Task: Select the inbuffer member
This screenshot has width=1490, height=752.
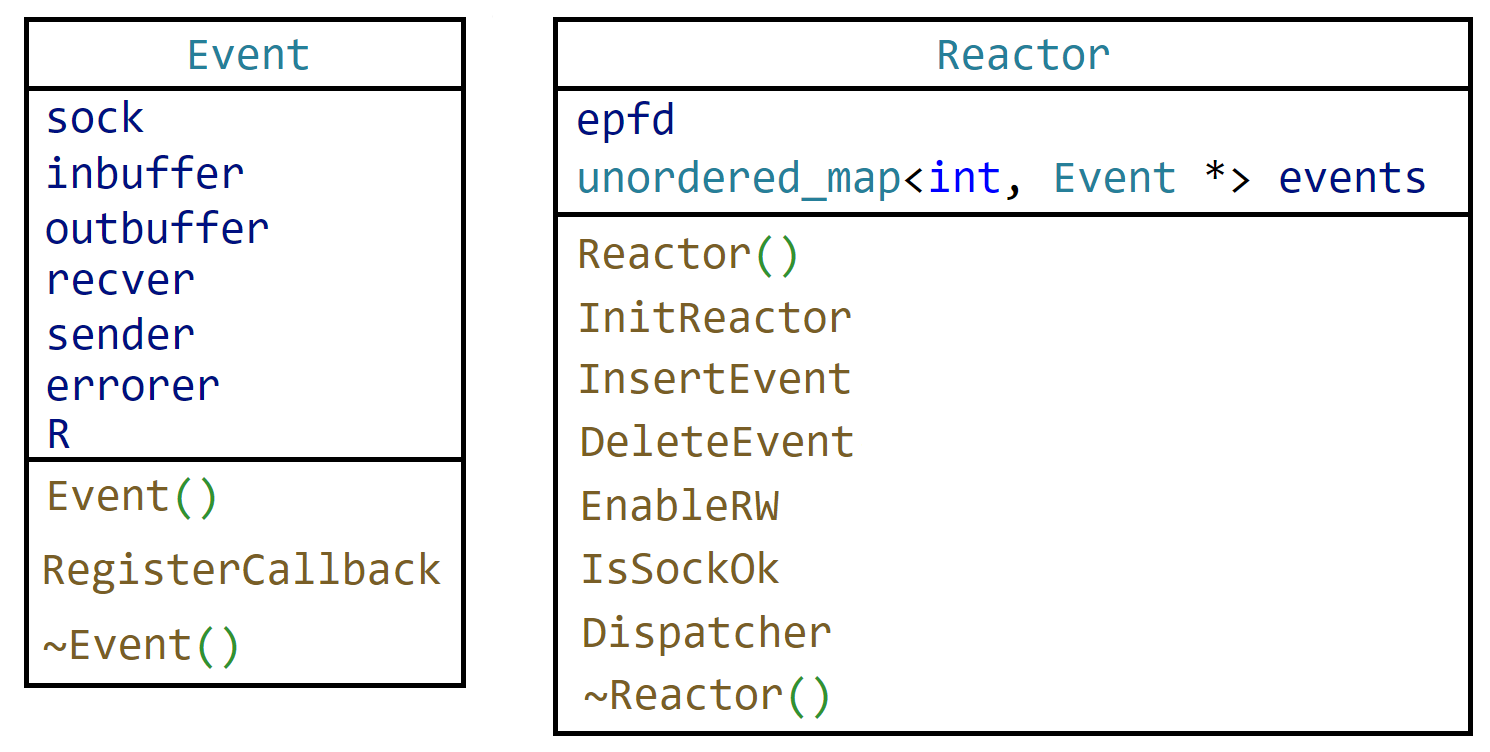Action: 145,173
